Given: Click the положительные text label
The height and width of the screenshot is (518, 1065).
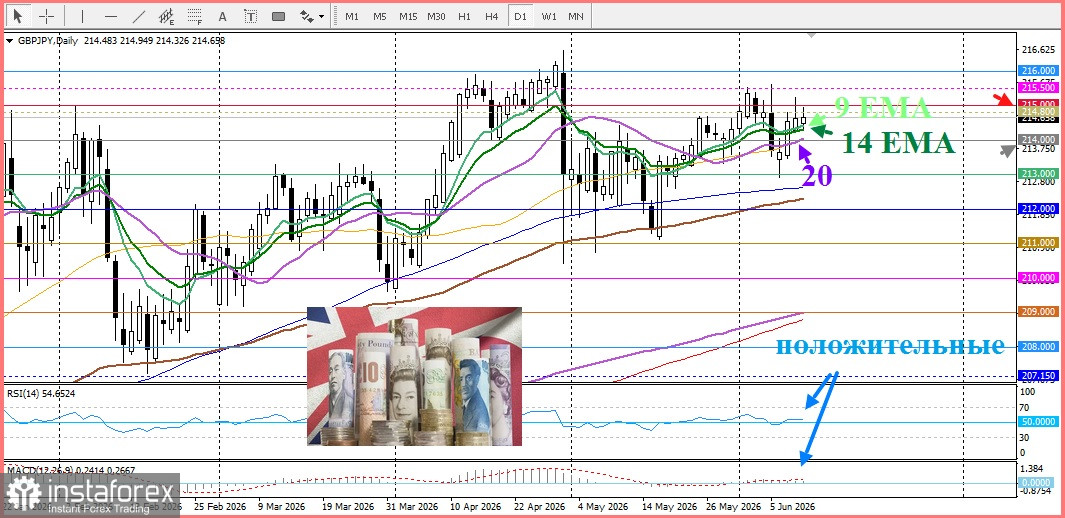Looking at the screenshot, I should pos(890,346).
